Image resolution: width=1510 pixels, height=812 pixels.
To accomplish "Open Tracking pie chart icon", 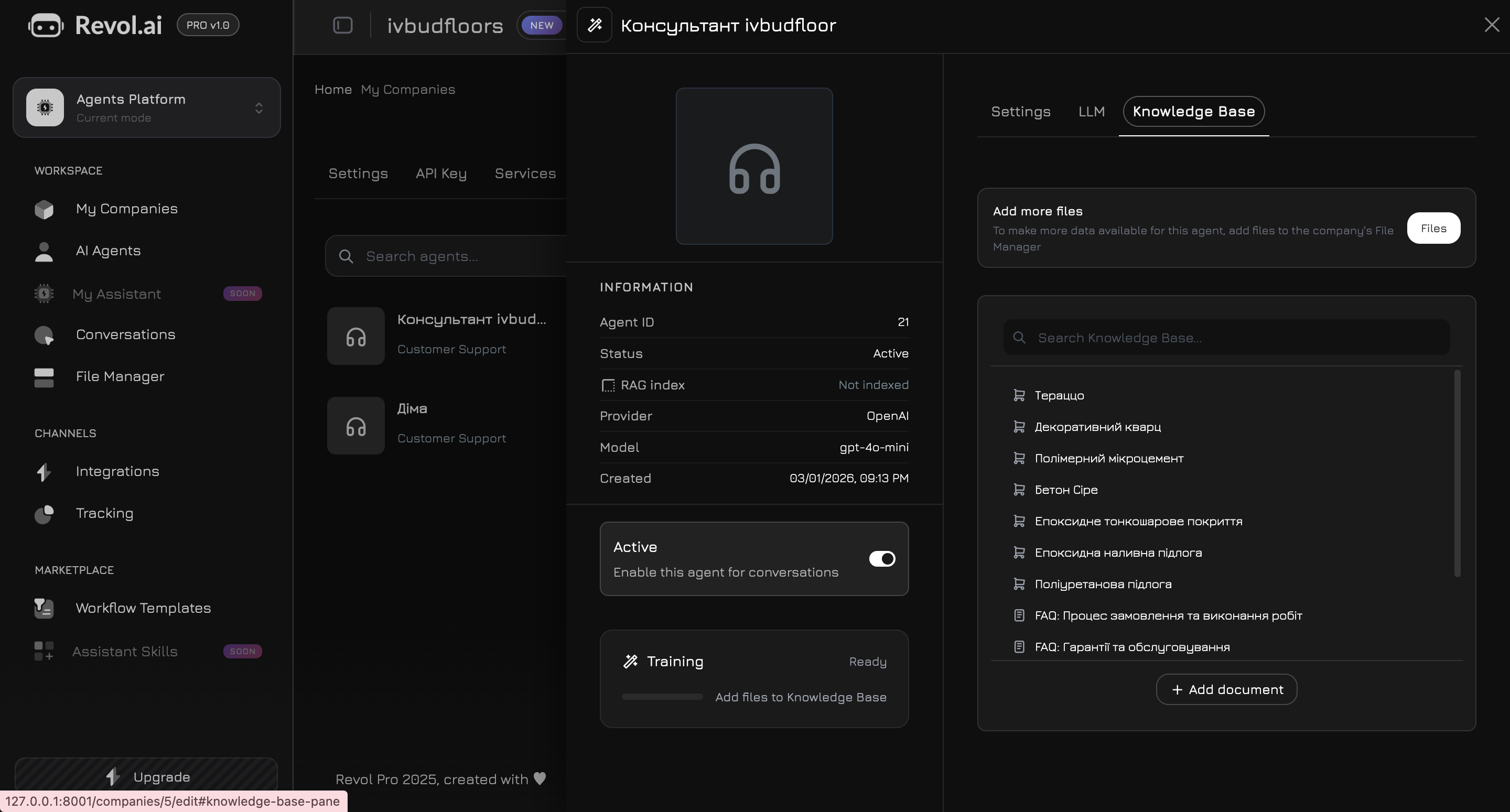I will click(44, 514).
